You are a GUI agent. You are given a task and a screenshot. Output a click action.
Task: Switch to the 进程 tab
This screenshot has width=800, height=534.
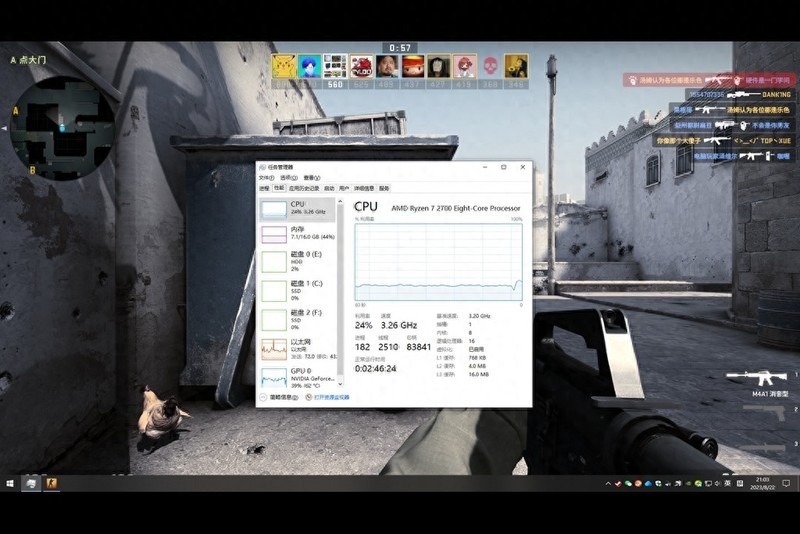pyautogui.click(x=264, y=188)
